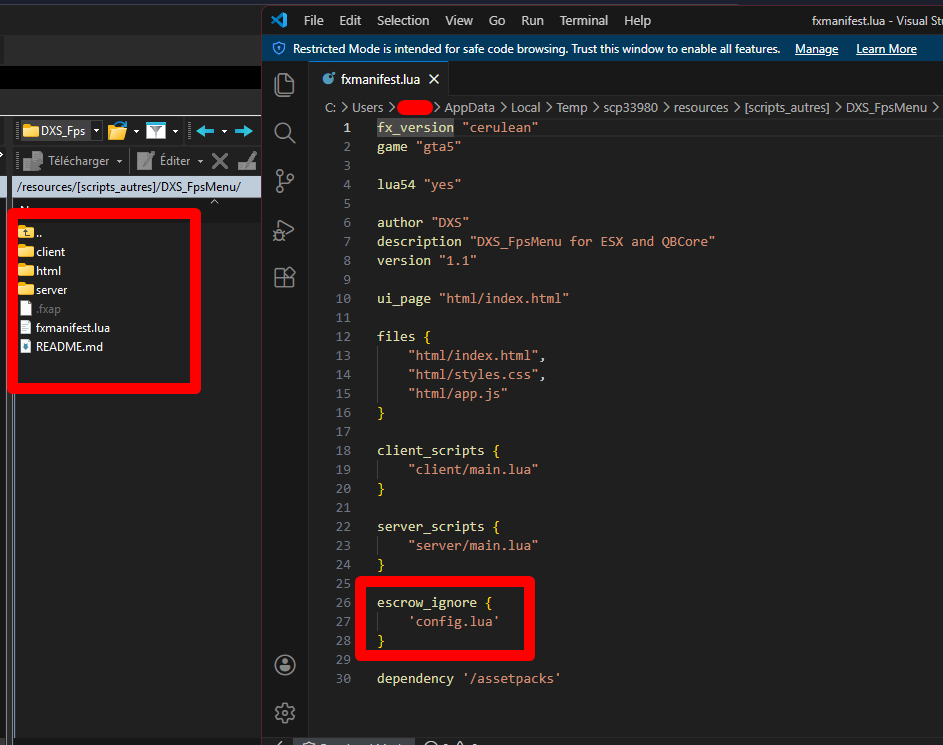
Task: Go forward with the right arrow icon
Action: [x=244, y=130]
